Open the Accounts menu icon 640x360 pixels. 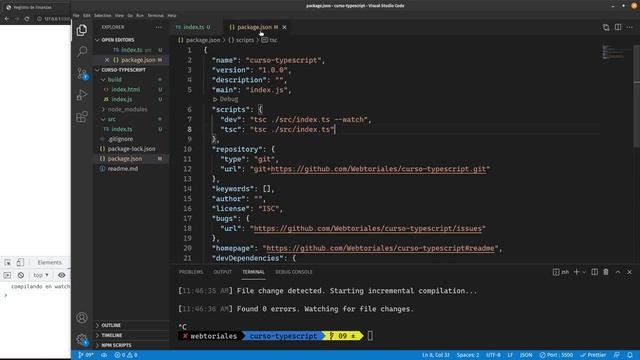(82, 317)
